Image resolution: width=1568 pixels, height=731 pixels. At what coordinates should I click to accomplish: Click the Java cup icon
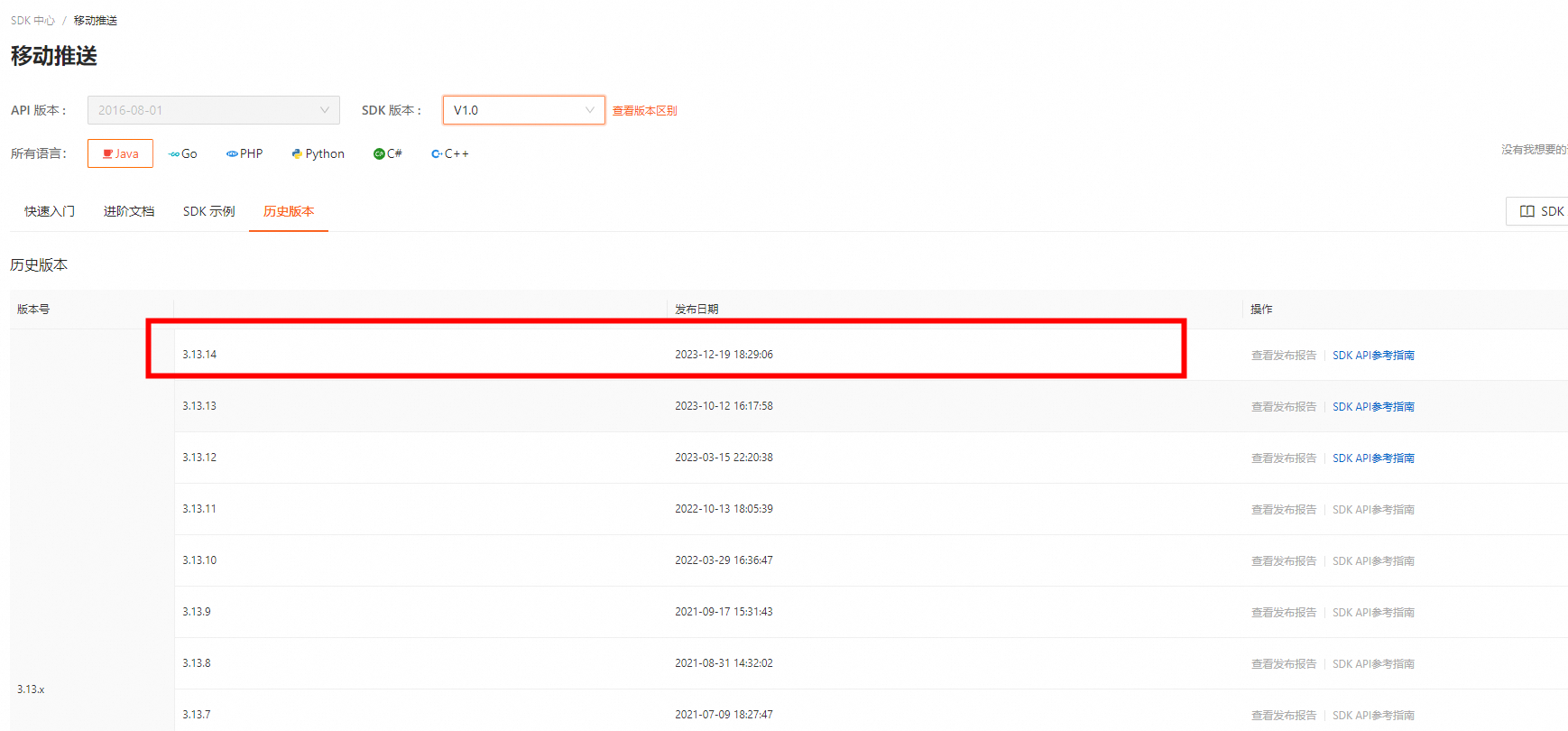coord(107,153)
